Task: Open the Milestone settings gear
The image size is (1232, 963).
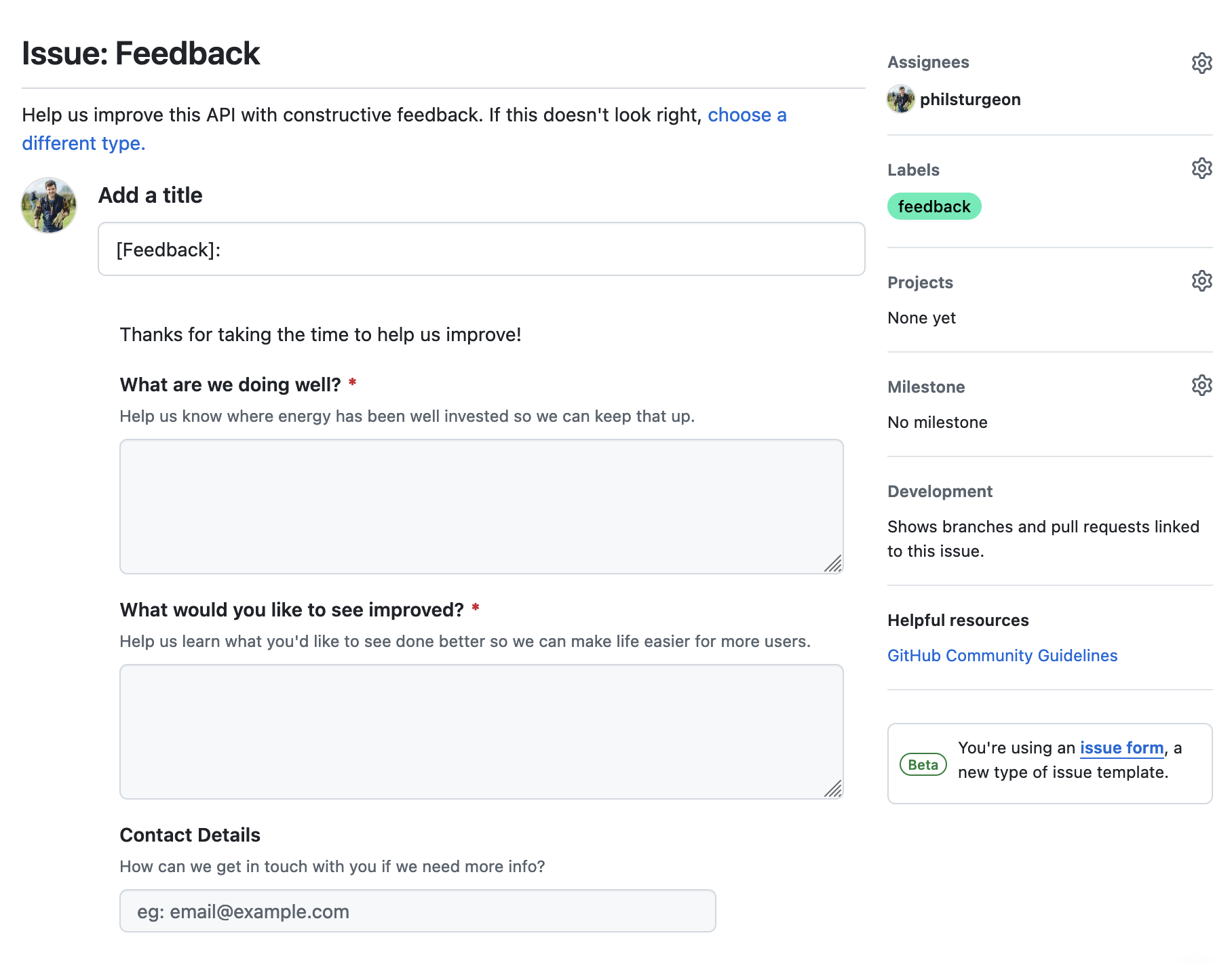Action: [1202, 385]
